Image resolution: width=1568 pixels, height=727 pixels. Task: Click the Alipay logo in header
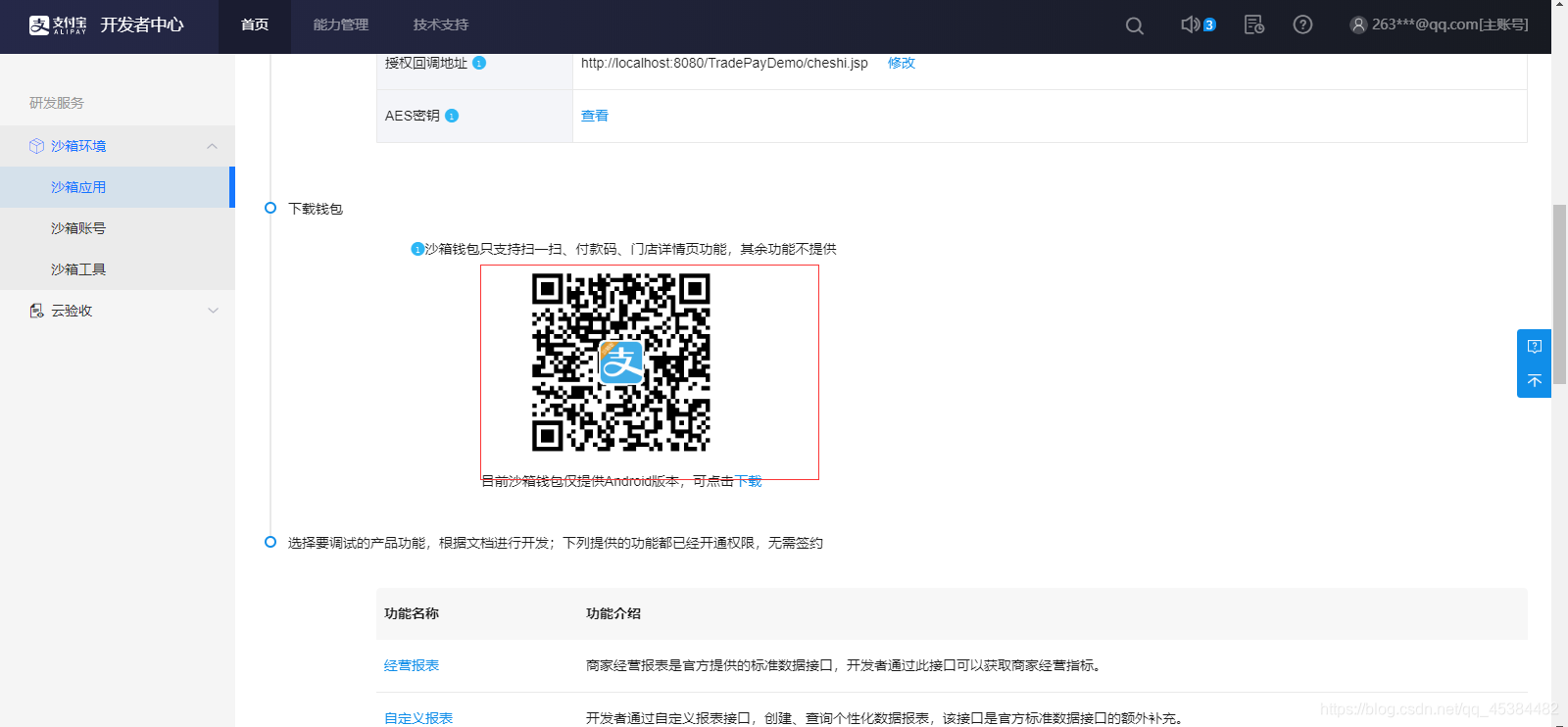(58, 25)
